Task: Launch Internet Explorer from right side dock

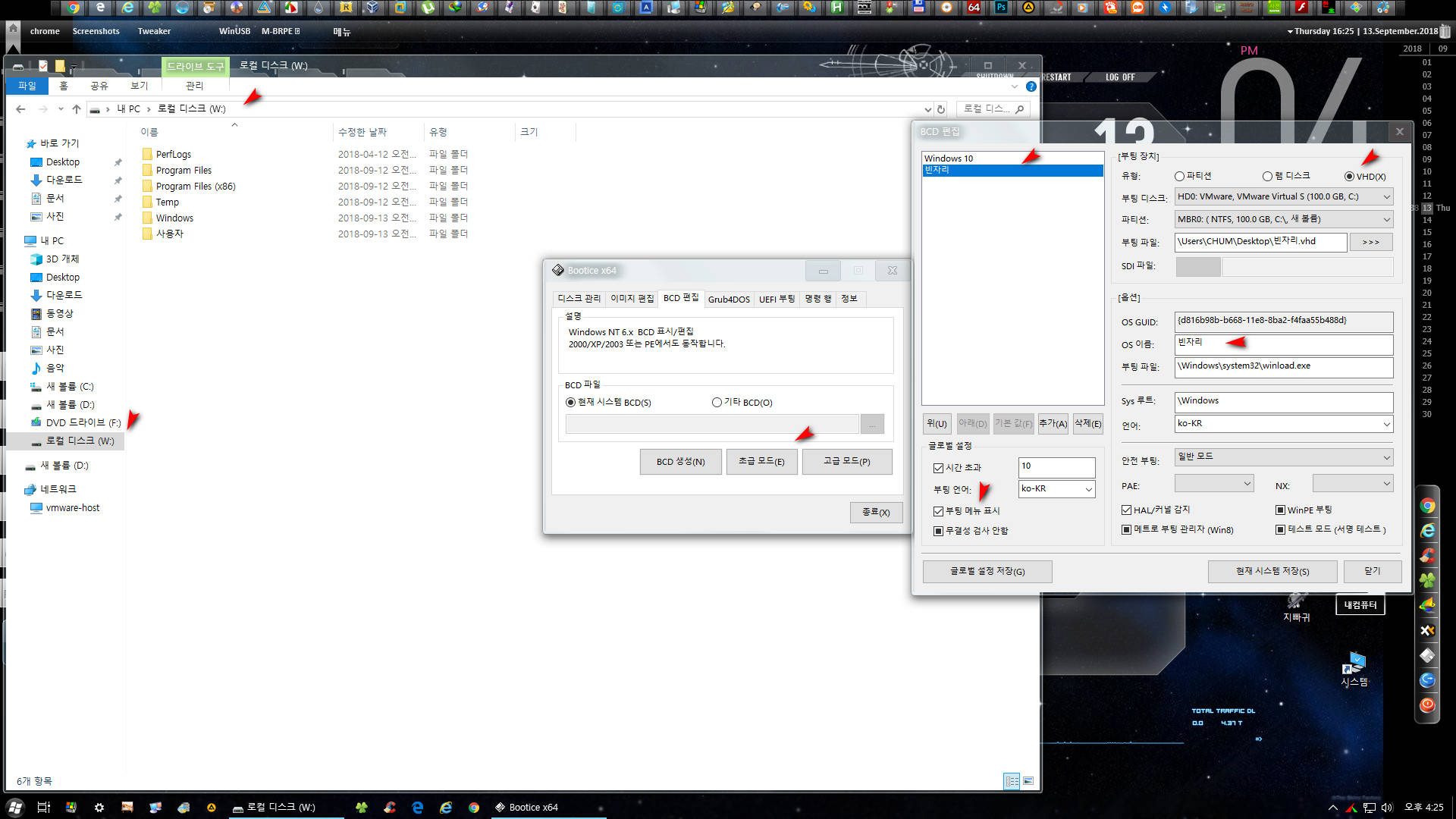Action: (x=1427, y=531)
